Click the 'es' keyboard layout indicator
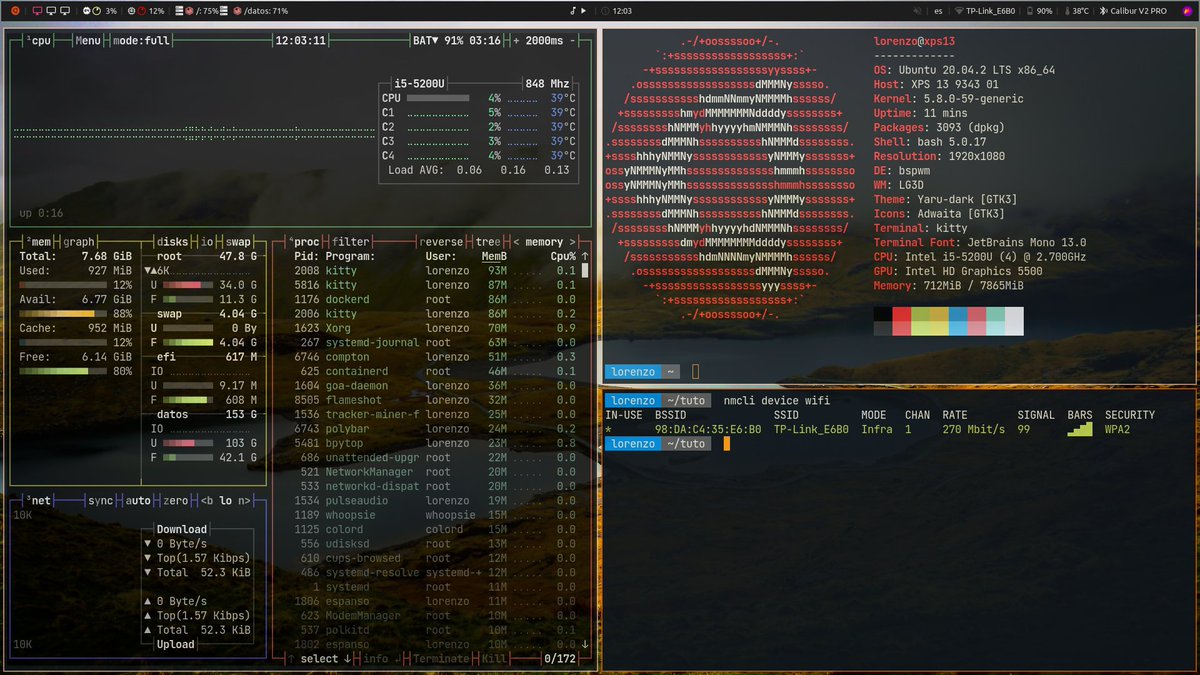This screenshot has height=675, width=1200. [938, 11]
